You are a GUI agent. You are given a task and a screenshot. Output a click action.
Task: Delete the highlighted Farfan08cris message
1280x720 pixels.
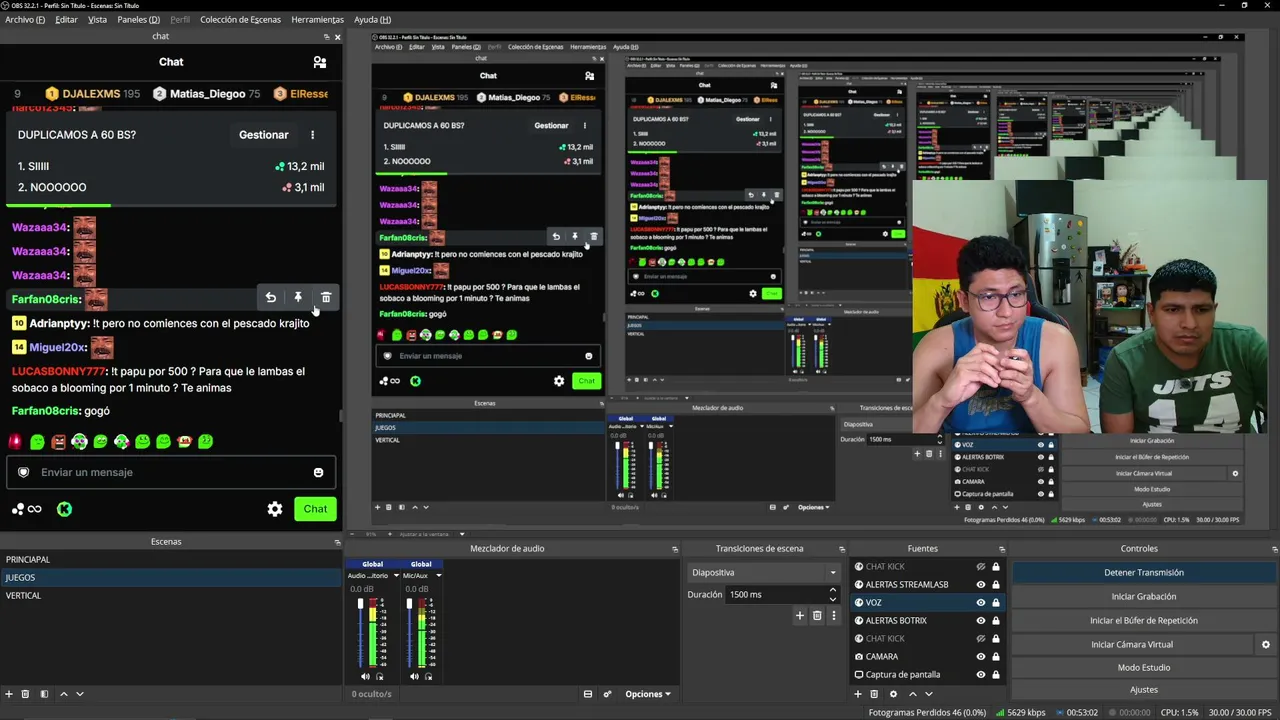(326, 297)
